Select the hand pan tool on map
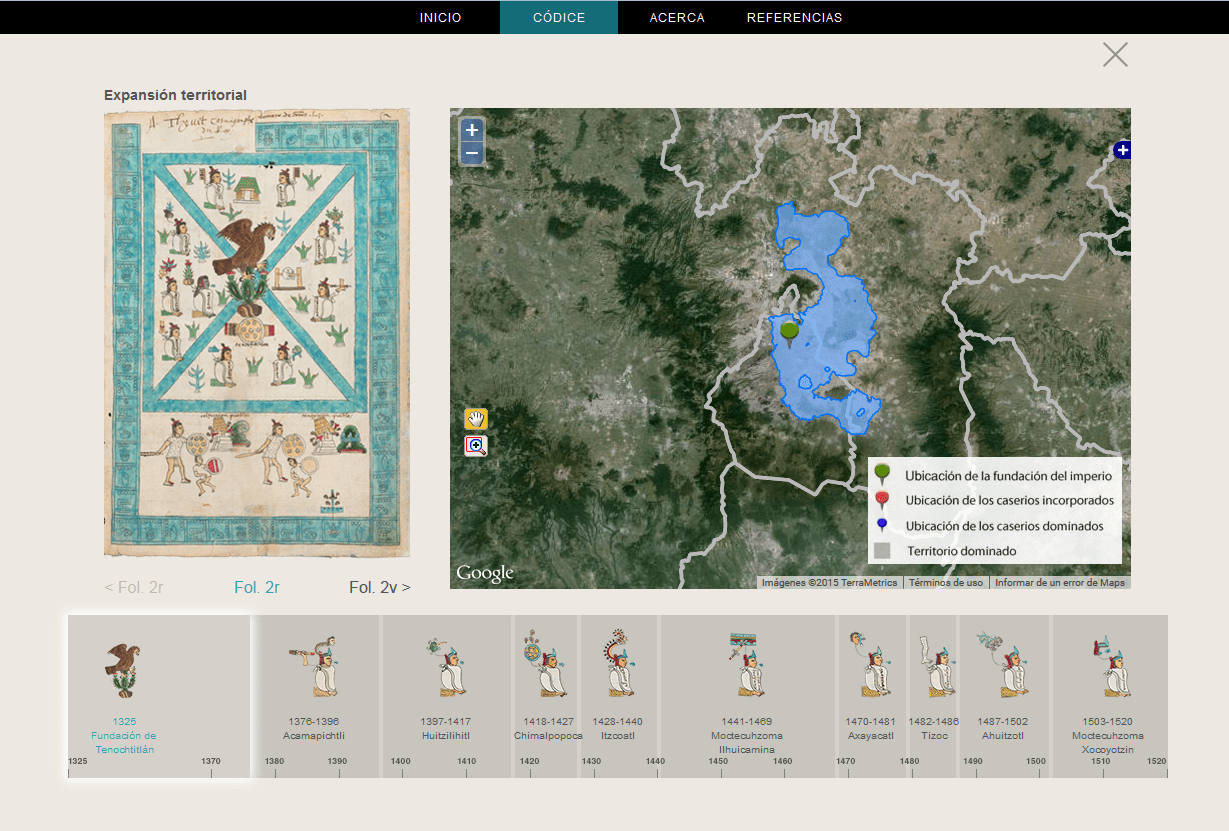The image size is (1229, 831). click(476, 420)
